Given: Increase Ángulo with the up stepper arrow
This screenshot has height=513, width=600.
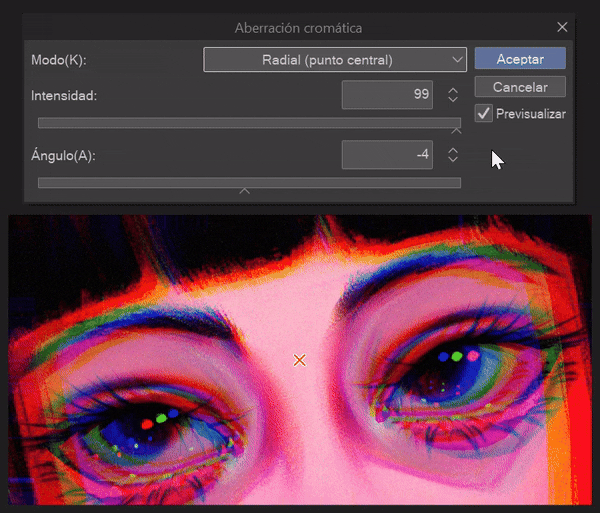Looking at the screenshot, I should (x=453, y=150).
